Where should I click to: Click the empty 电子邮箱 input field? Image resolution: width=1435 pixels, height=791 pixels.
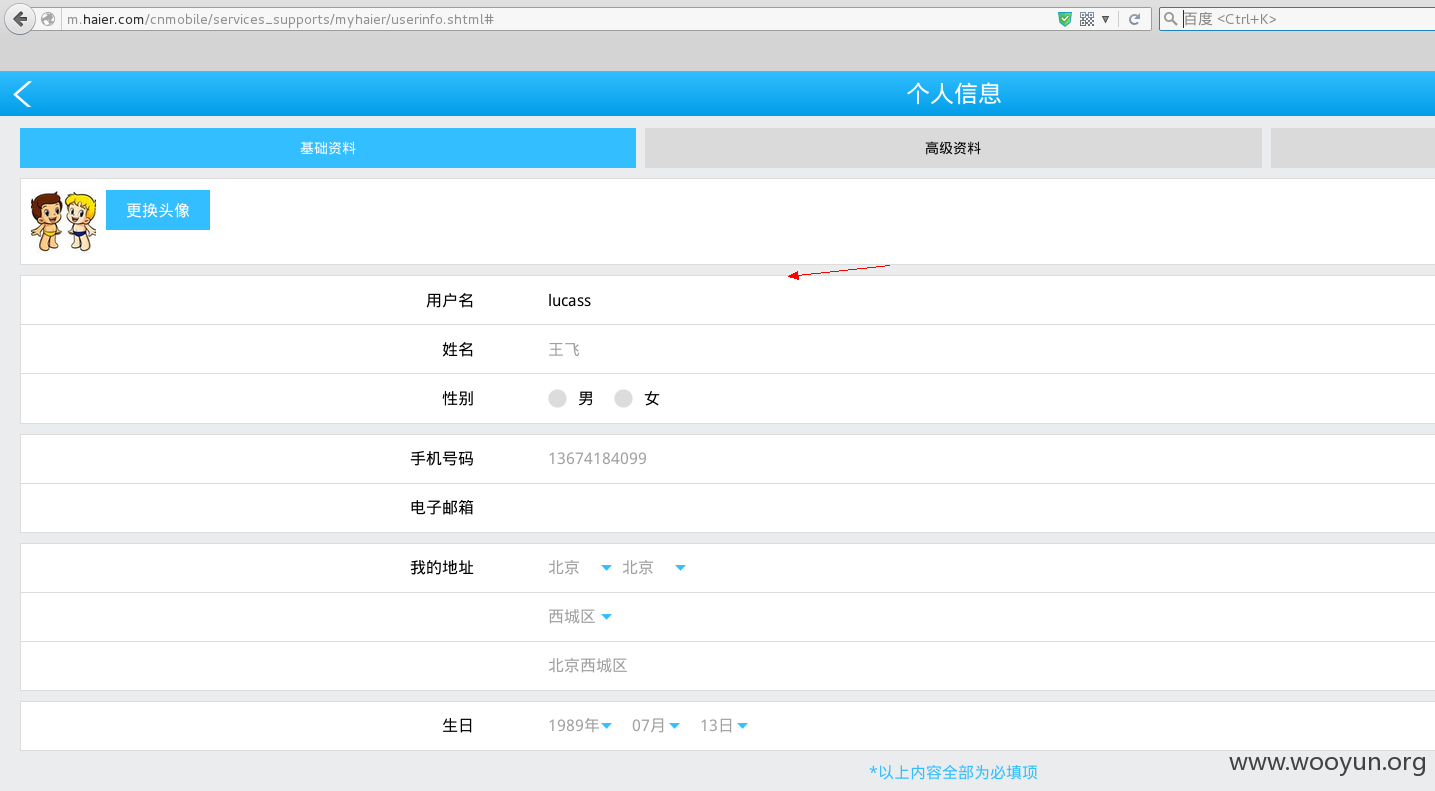point(990,507)
